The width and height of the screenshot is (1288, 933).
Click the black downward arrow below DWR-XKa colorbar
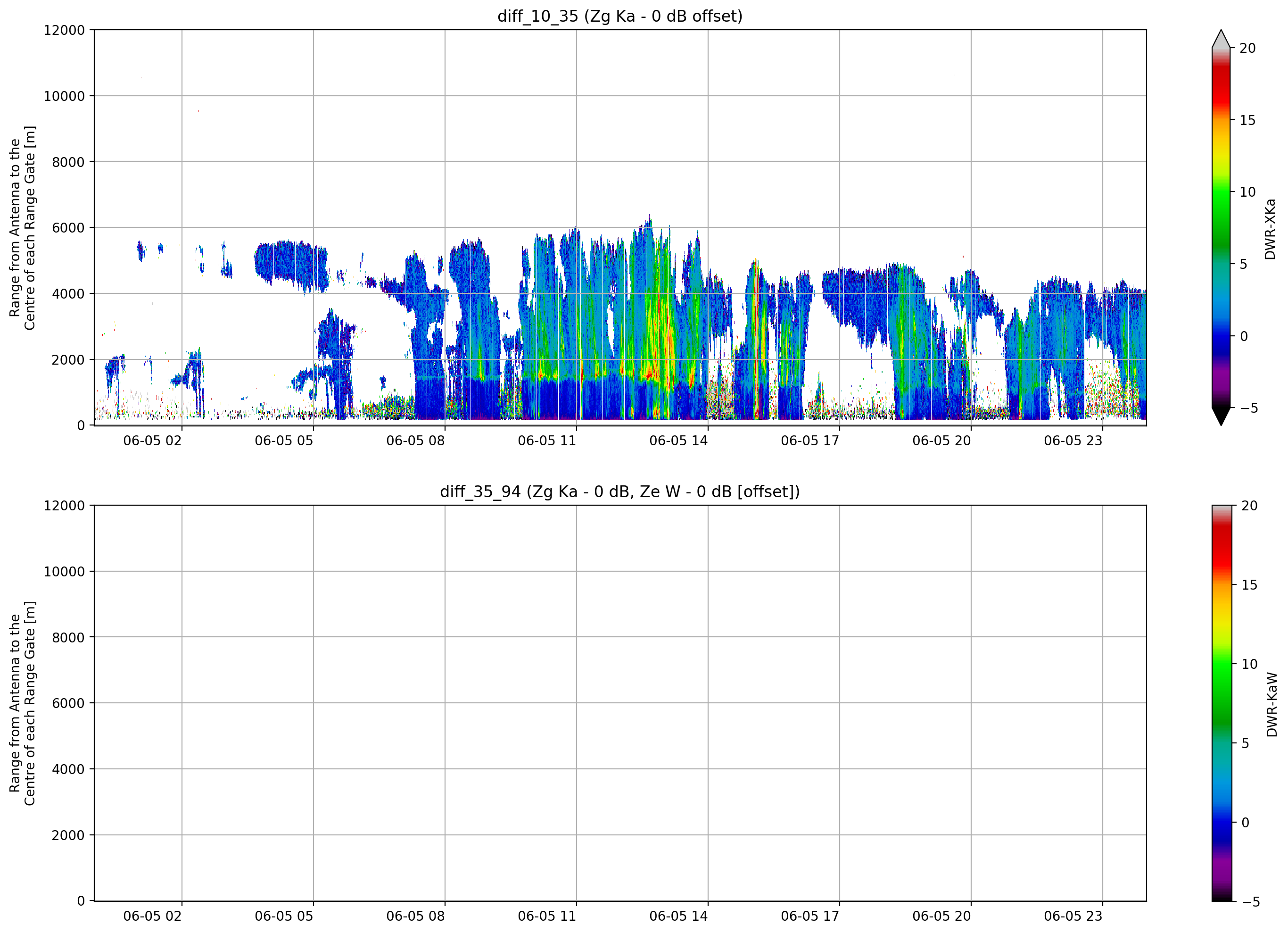(1221, 416)
